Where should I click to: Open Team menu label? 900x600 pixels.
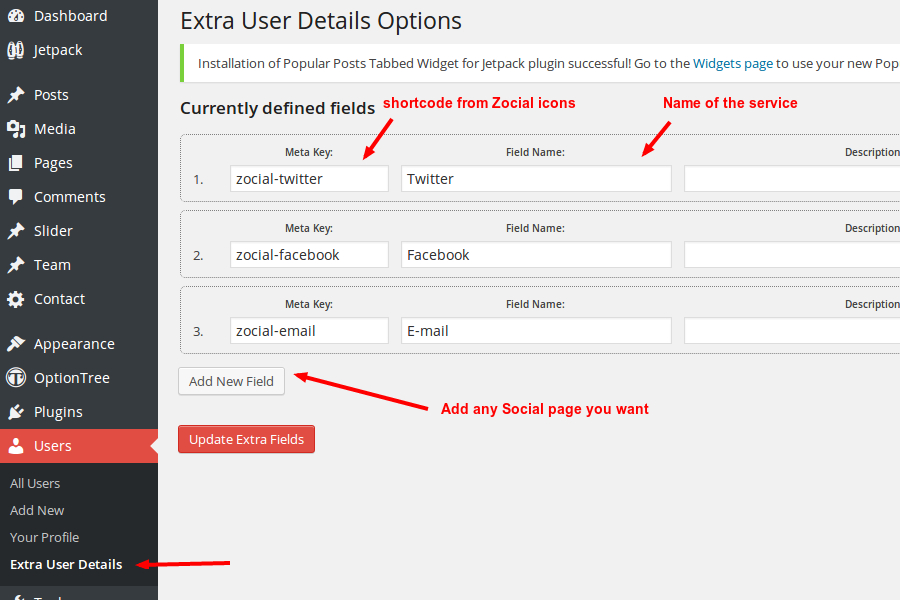(x=52, y=265)
